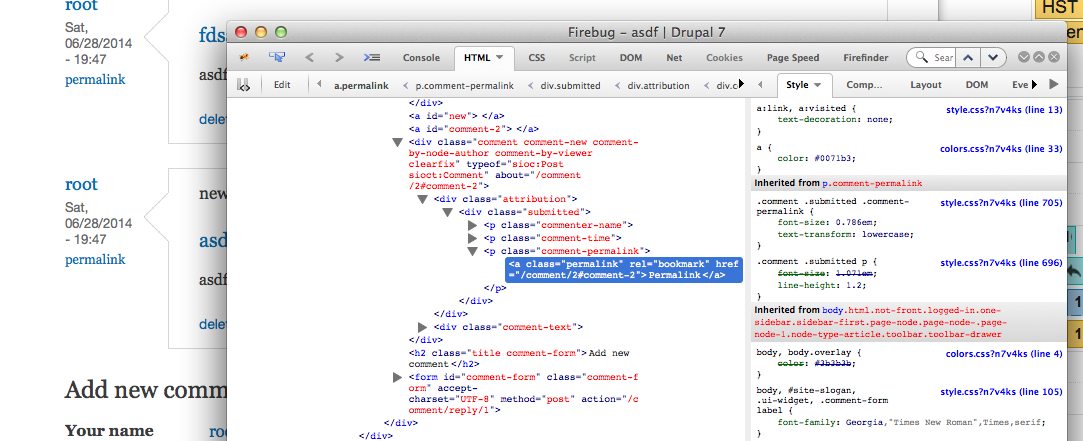This screenshot has width=1083, height=441.
Task: Find previous search result with up arrow
Action: pos(968,58)
